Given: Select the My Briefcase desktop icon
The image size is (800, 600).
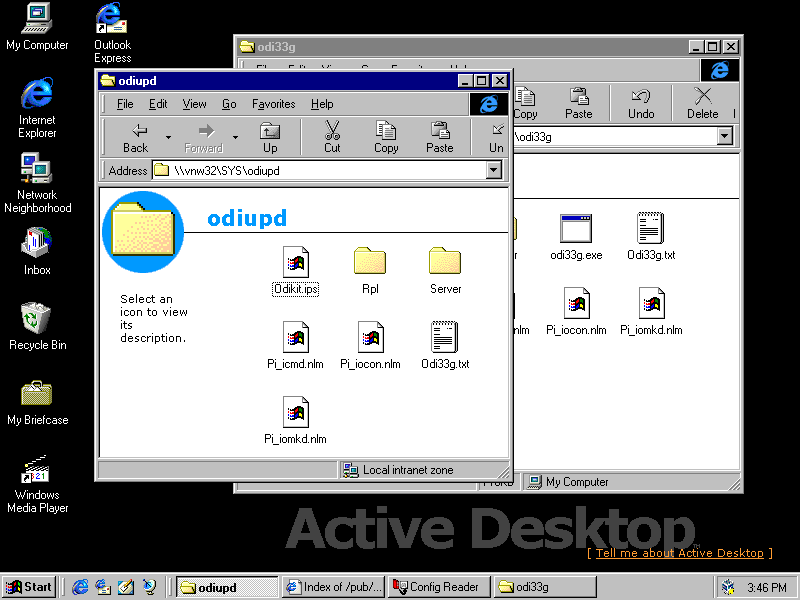Looking at the screenshot, I should (37, 402).
